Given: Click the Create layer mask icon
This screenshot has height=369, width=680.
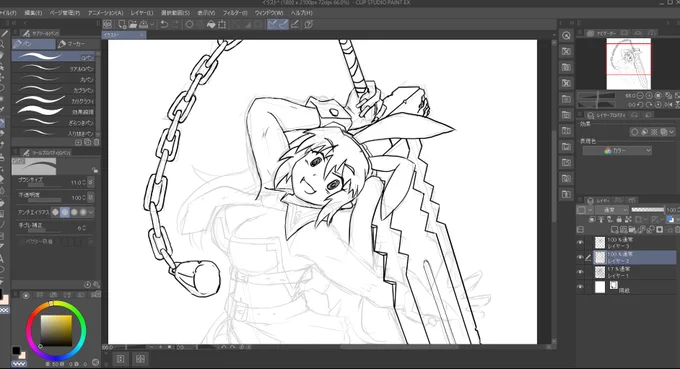Looking at the screenshot, I should pyautogui.click(x=660, y=229).
